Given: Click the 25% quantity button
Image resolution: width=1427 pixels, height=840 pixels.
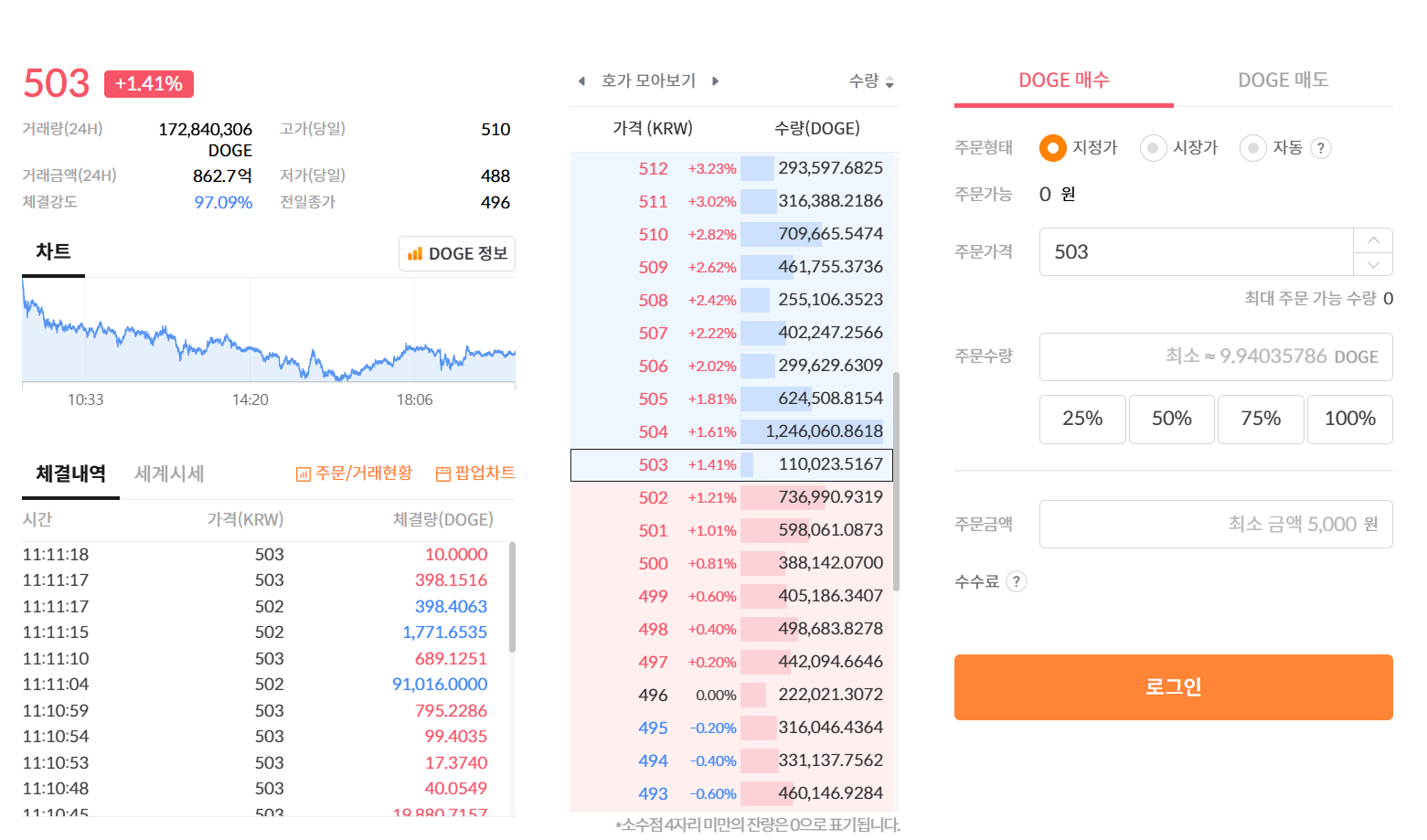Looking at the screenshot, I should point(1082,419).
